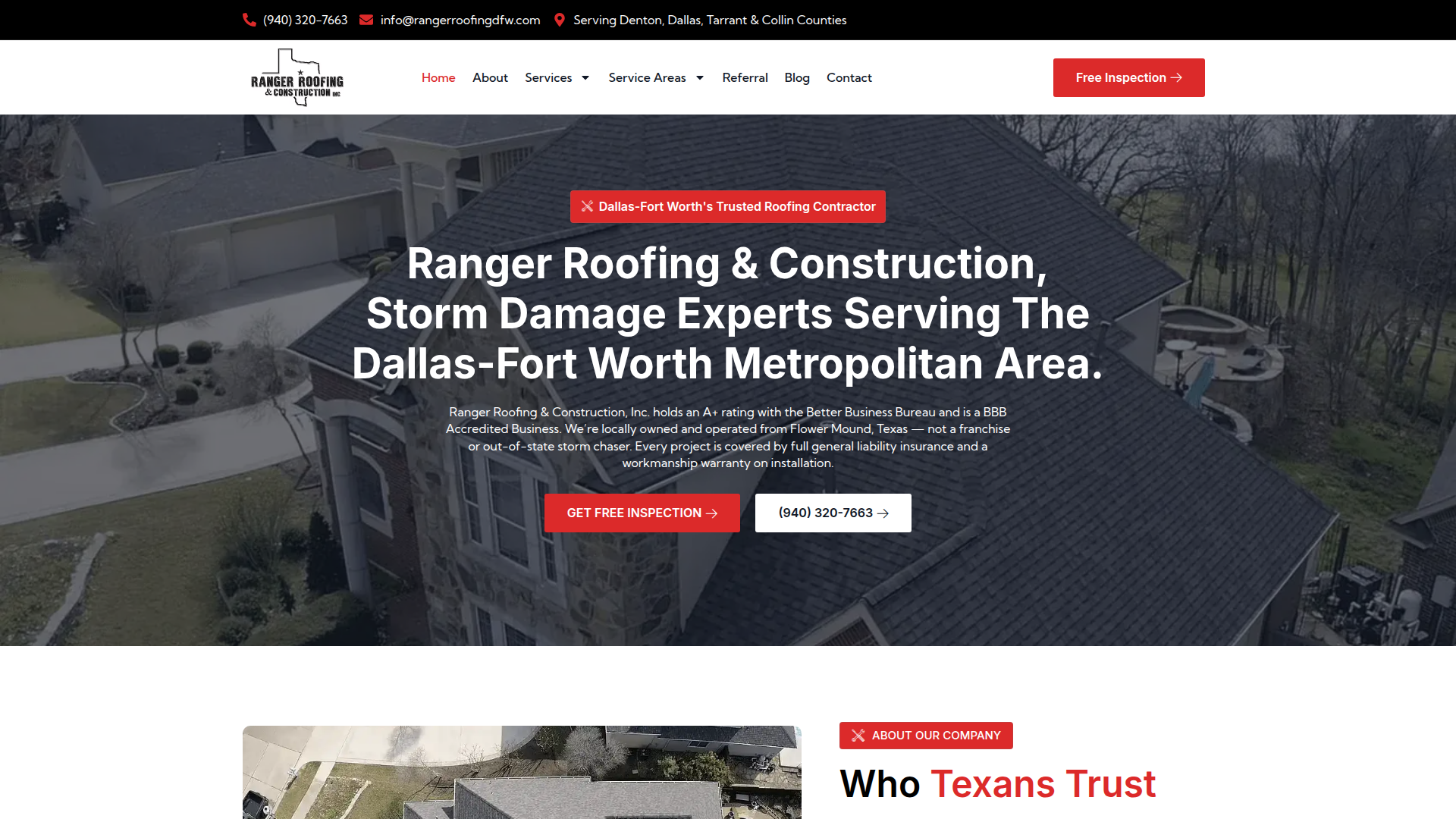Screen dimensions: 1456x819
Task: Open the Home menu item
Action: pos(438,77)
